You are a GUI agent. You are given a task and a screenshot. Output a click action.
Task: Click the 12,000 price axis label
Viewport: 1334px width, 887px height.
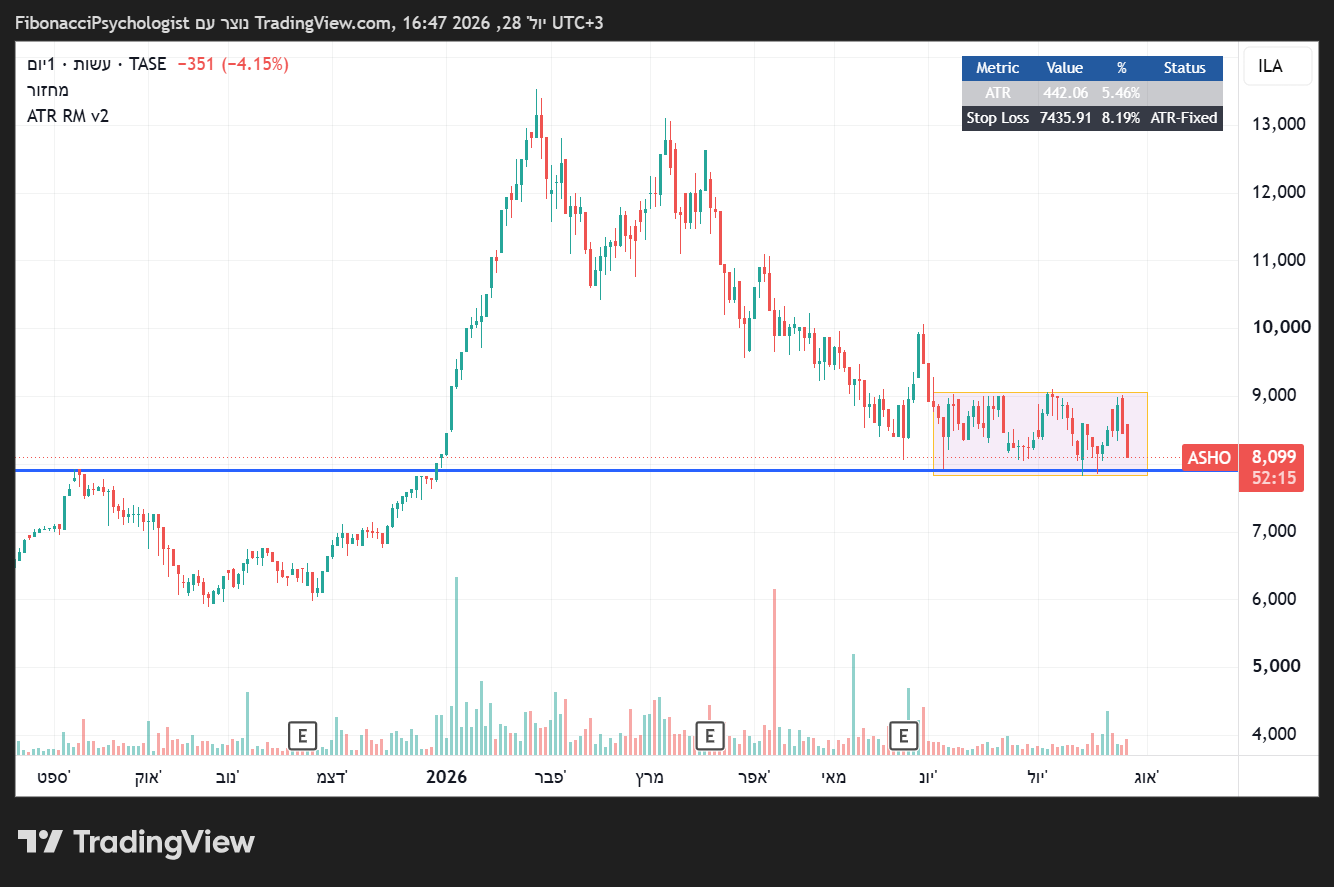click(x=1279, y=192)
